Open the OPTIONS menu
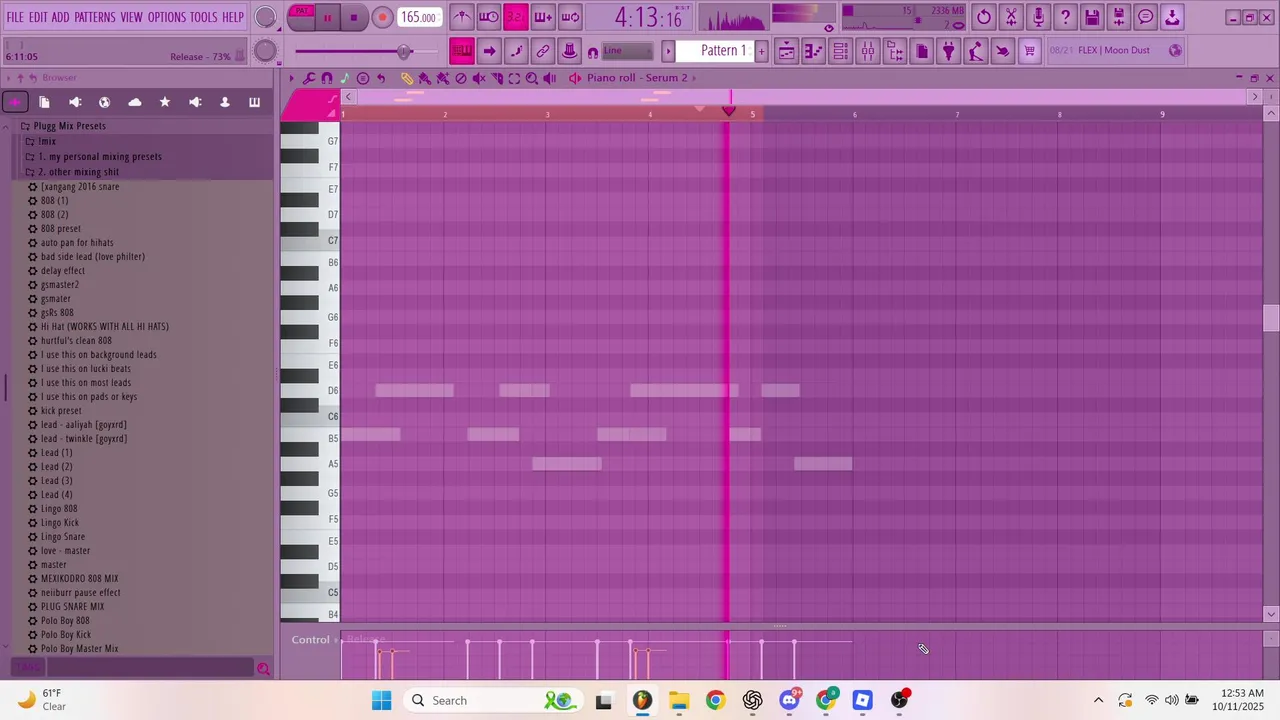 pos(167,17)
